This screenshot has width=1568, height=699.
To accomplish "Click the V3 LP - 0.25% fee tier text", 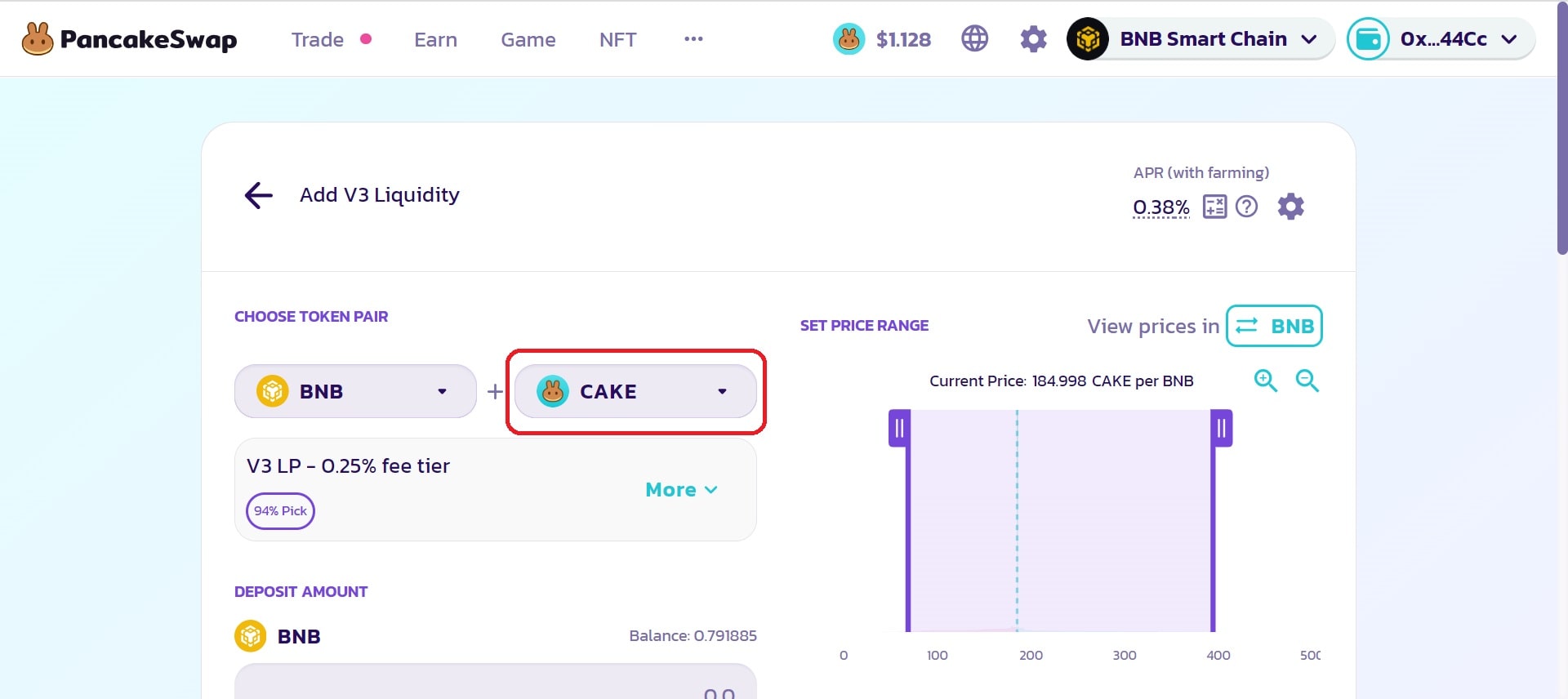I will coord(349,466).
